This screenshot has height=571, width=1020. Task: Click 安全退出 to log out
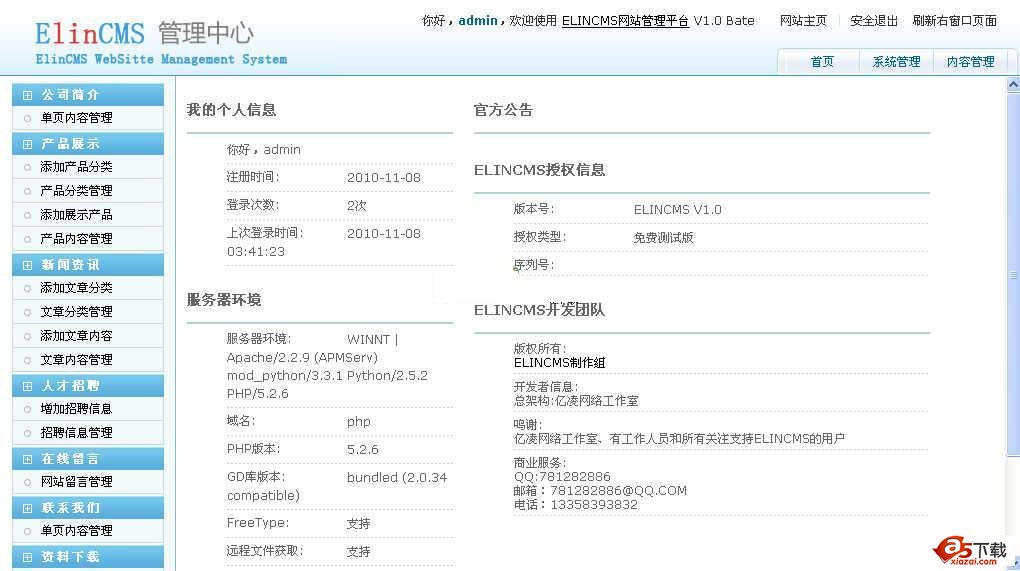click(x=874, y=21)
